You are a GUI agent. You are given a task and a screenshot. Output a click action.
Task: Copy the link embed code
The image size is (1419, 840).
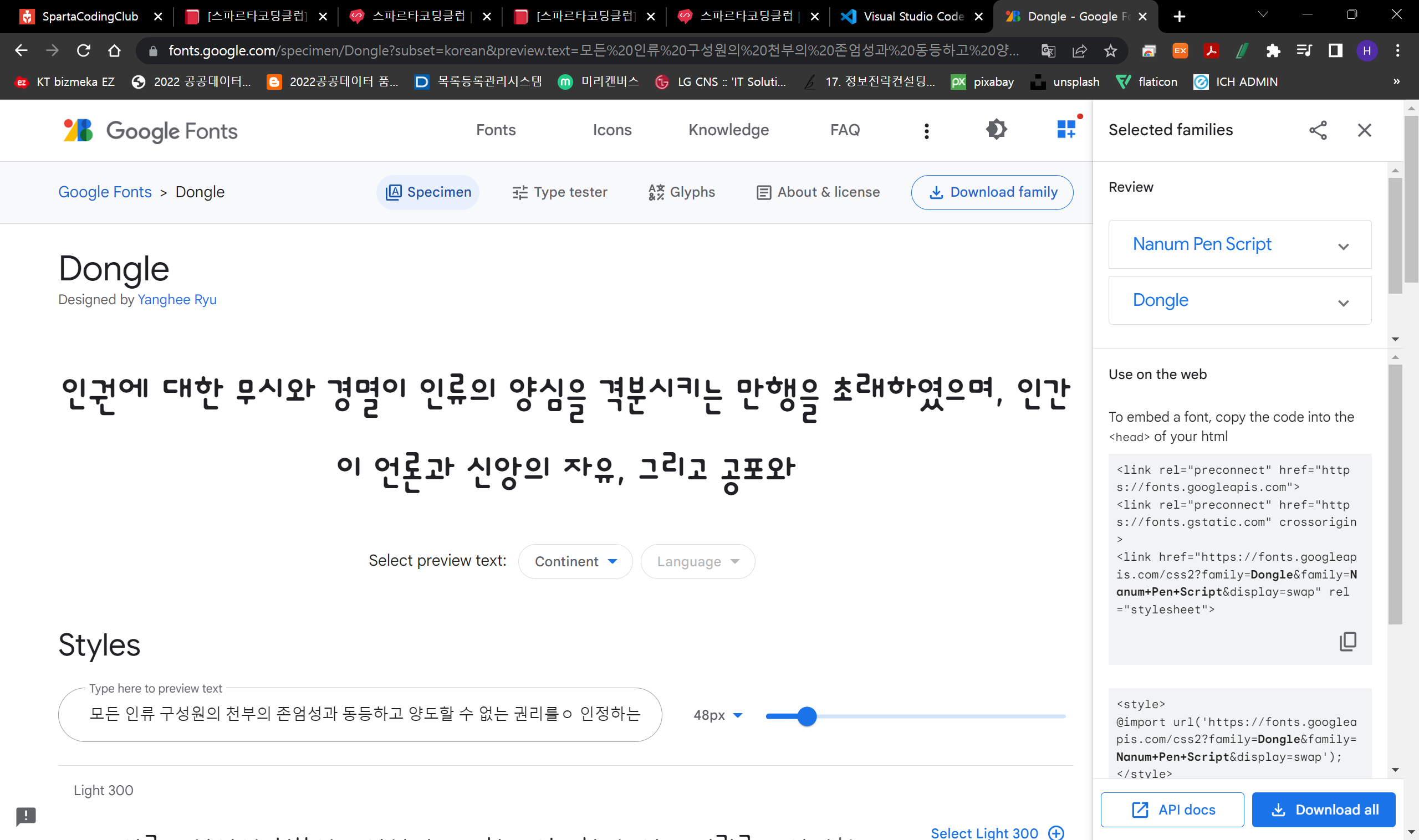tap(1347, 641)
